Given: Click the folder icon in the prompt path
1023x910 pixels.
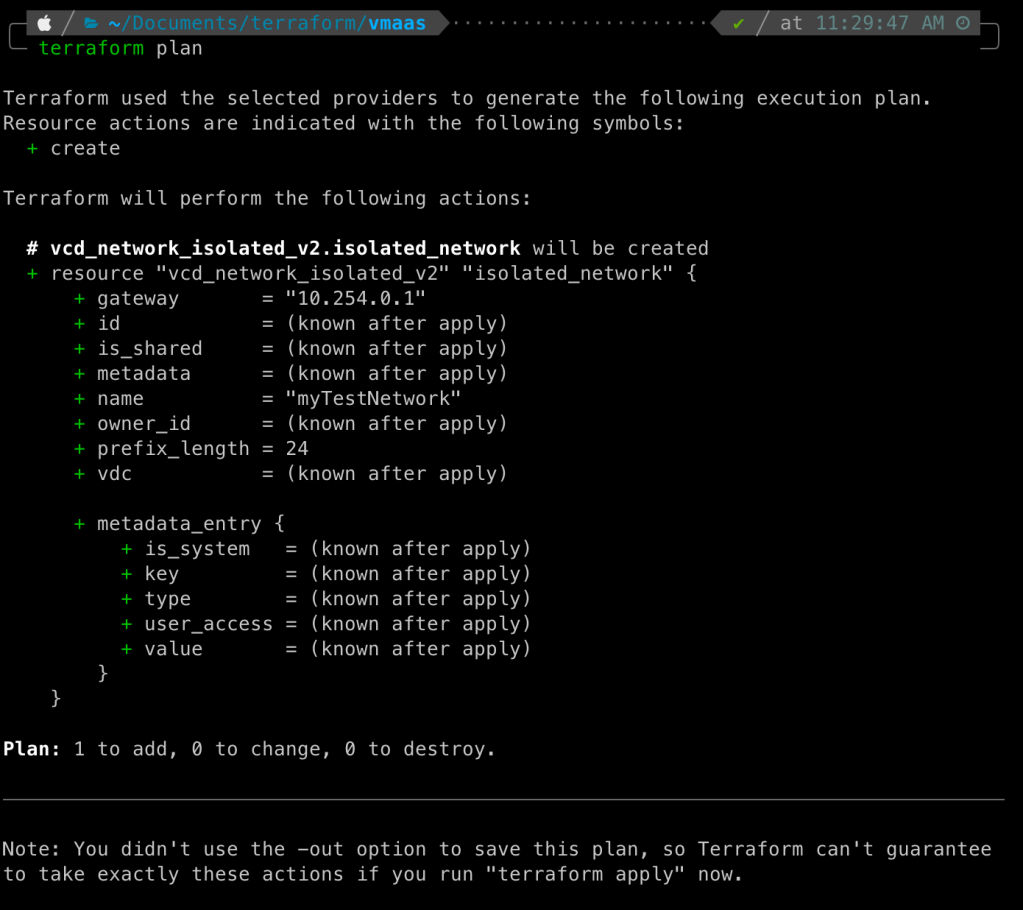Looking at the screenshot, I should pos(92,23).
